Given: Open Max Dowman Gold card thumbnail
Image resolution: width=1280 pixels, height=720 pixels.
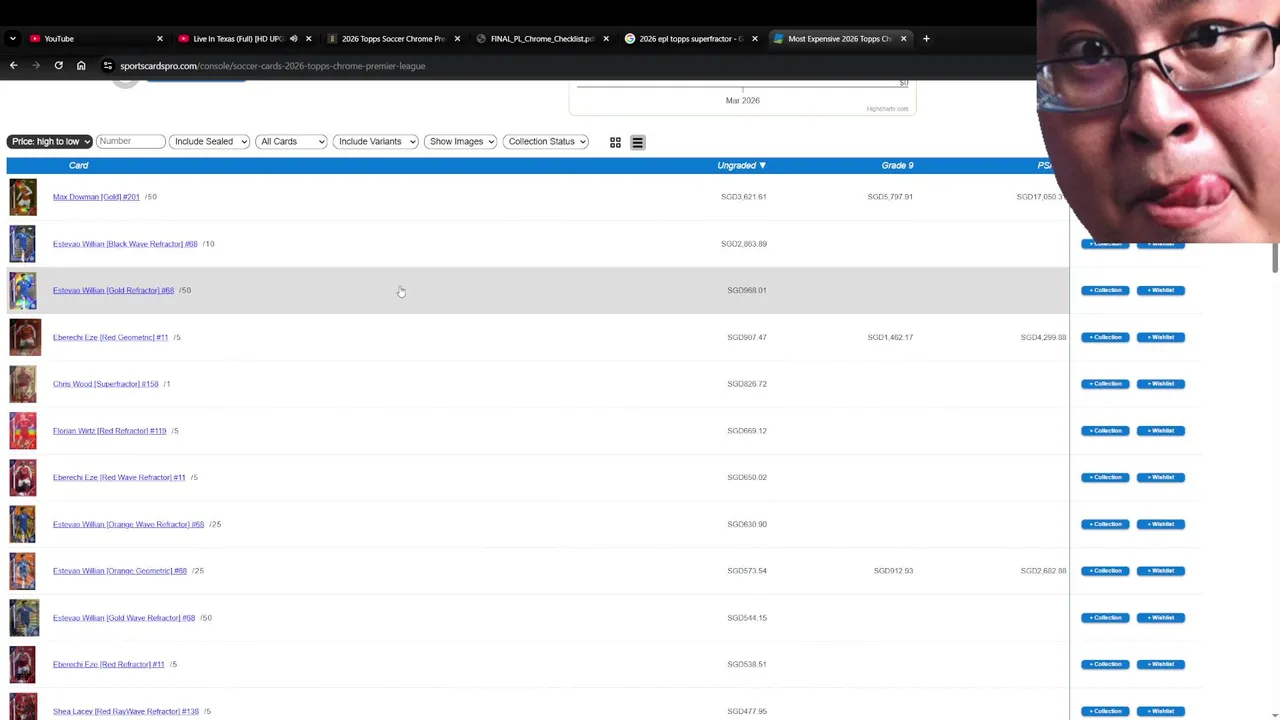Looking at the screenshot, I should click(23, 197).
